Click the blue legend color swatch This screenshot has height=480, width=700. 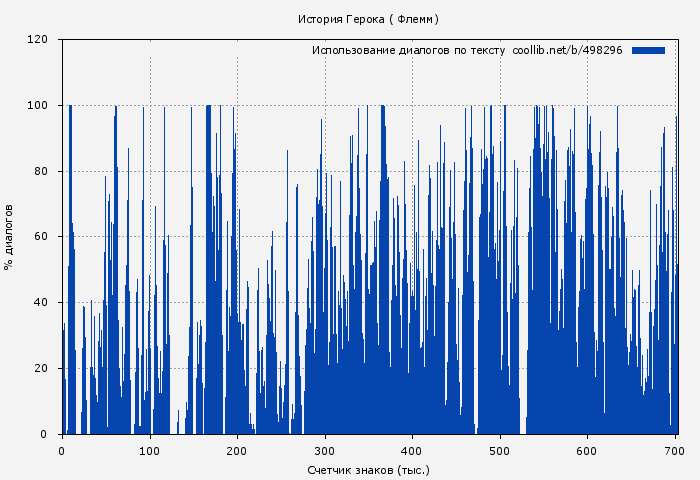tap(648, 50)
